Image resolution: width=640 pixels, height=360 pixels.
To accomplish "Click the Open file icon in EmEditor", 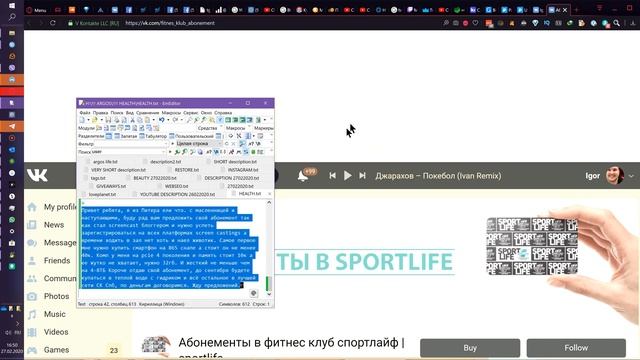I will click(95, 120).
